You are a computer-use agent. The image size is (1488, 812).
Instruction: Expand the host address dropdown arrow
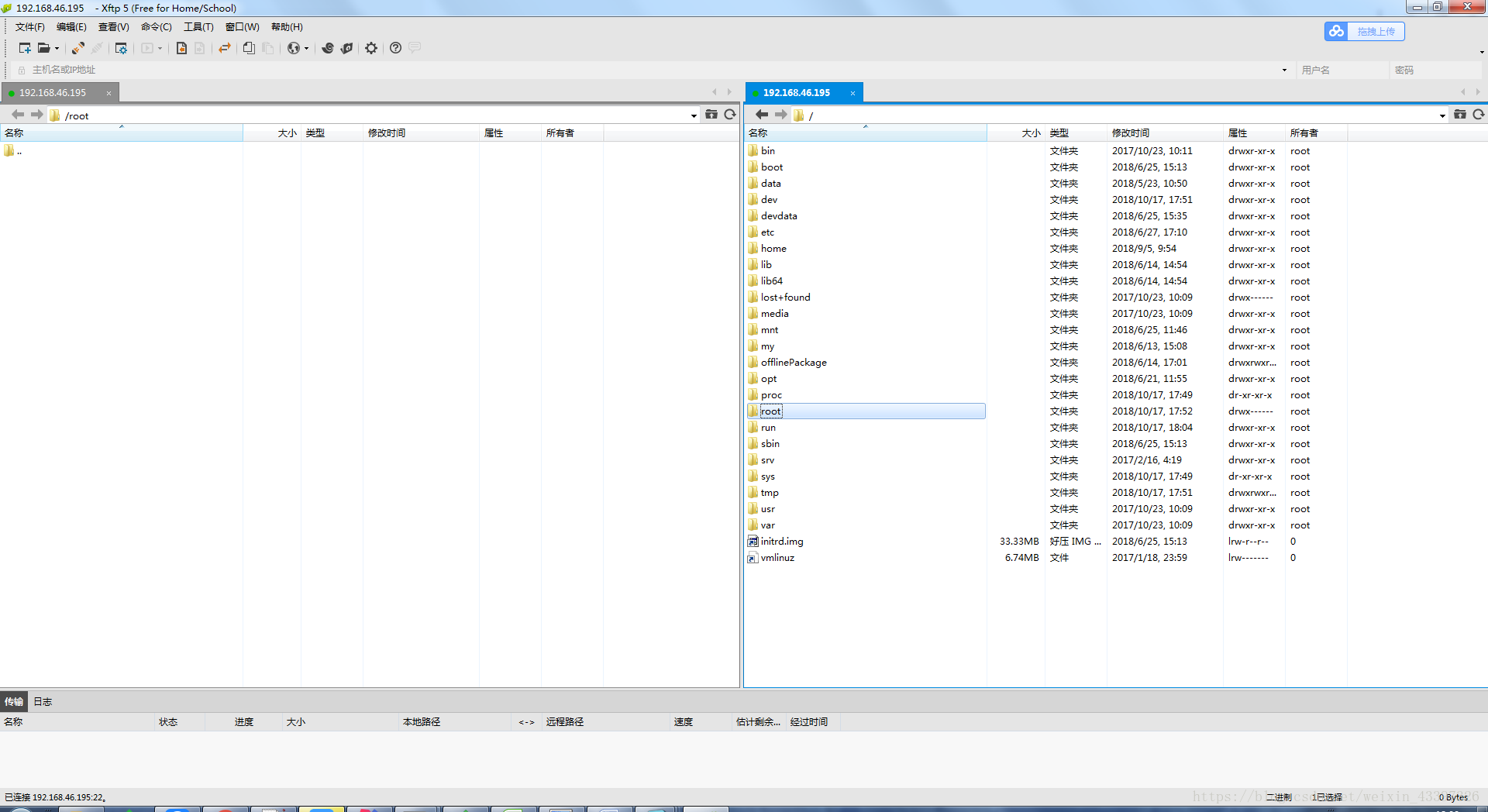pyautogui.click(x=1284, y=71)
